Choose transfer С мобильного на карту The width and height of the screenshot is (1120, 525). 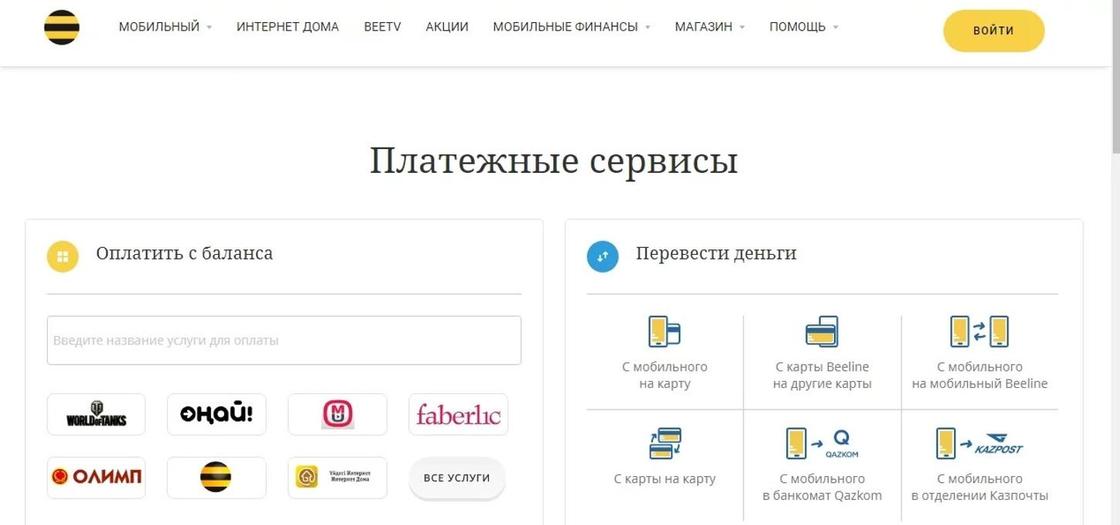(x=665, y=354)
